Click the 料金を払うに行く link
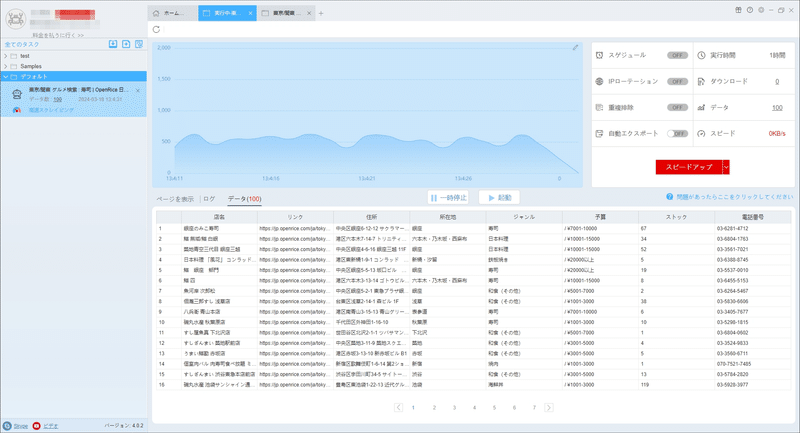This screenshot has width=800, height=433. (x=58, y=35)
